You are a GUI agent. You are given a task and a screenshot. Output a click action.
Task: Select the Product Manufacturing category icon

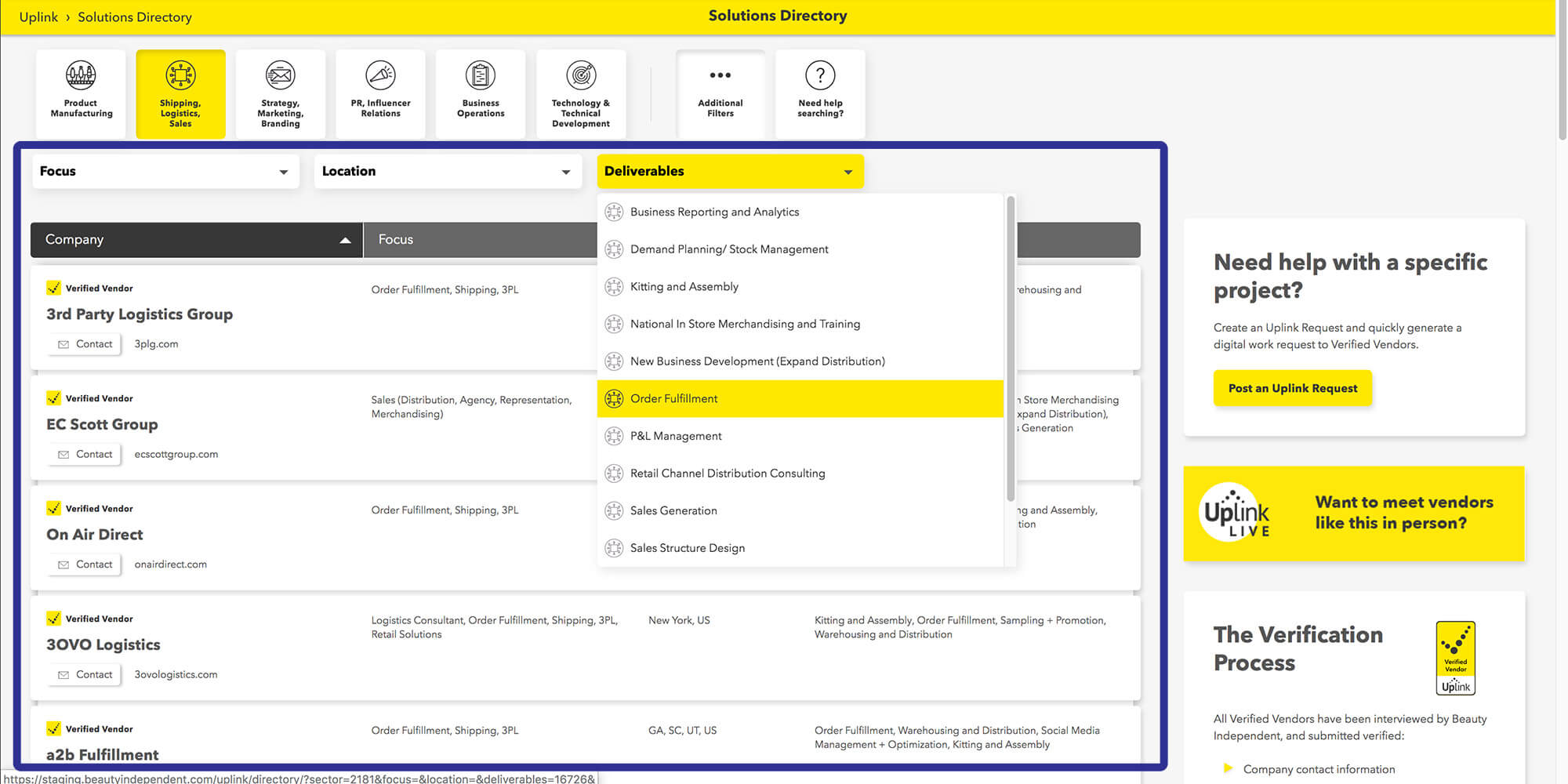81,75
